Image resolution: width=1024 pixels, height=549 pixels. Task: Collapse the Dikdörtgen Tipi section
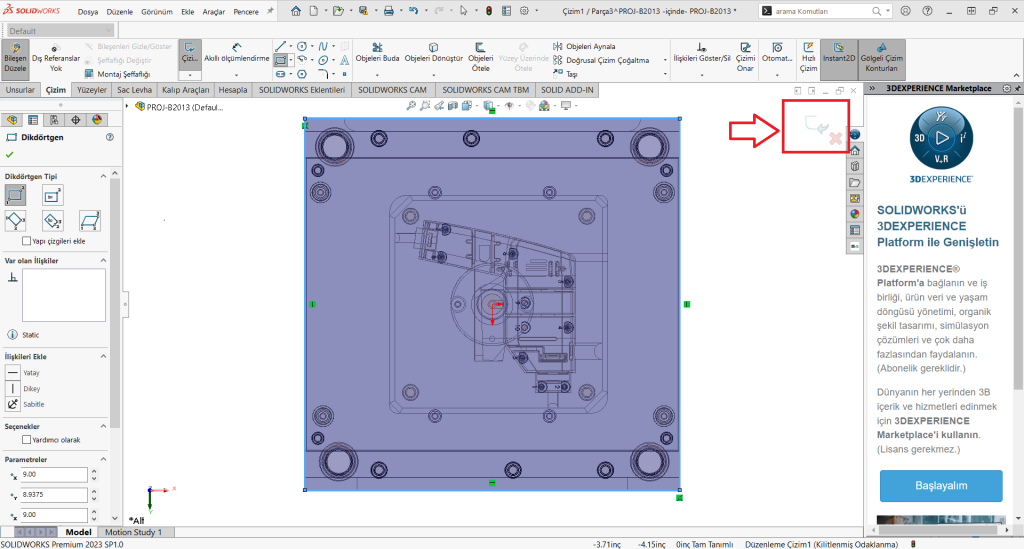coord(104,176)
